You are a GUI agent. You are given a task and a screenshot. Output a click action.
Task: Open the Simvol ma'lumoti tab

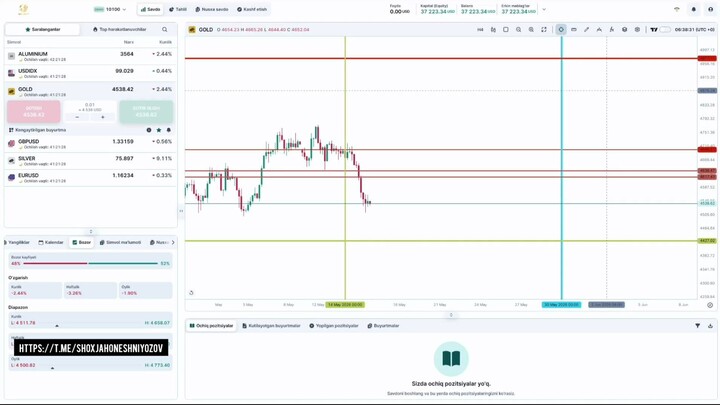[x=120, y=242]
